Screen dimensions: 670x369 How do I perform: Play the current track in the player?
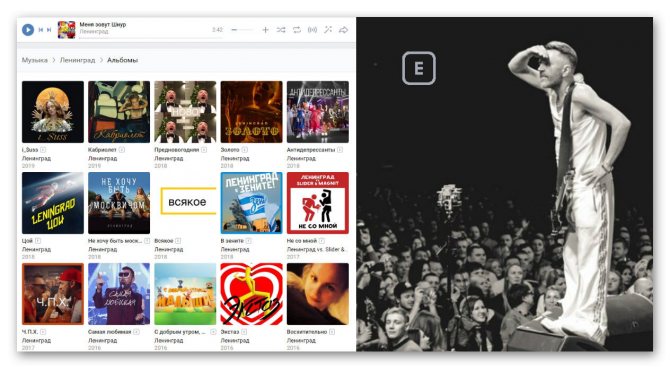point(28,30)
